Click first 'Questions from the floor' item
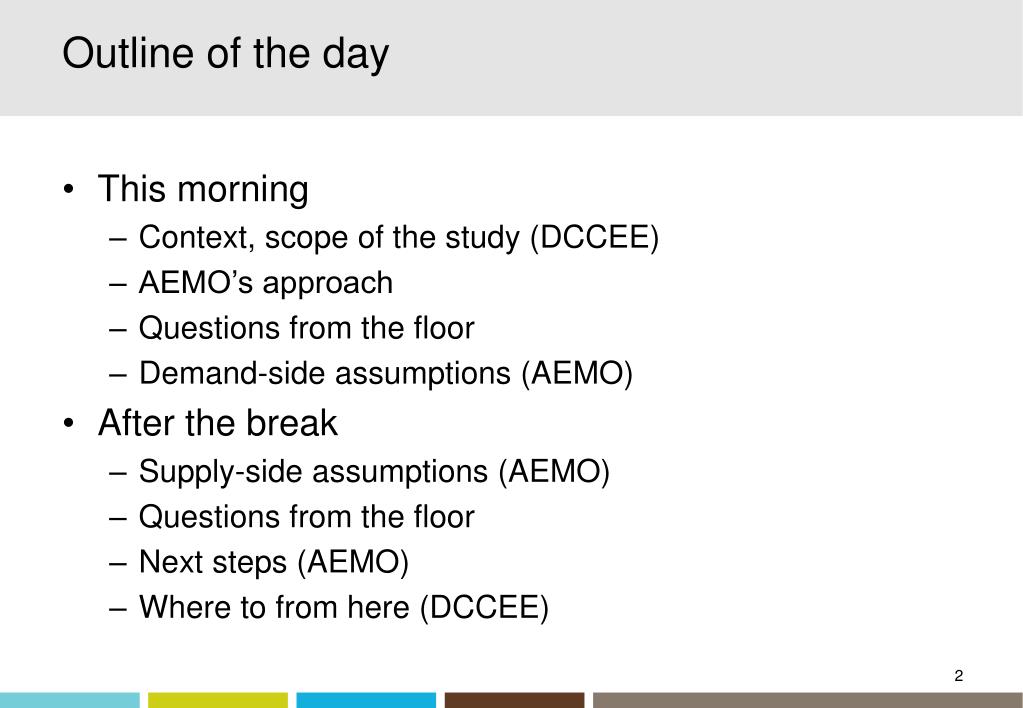 pos(307,328)
